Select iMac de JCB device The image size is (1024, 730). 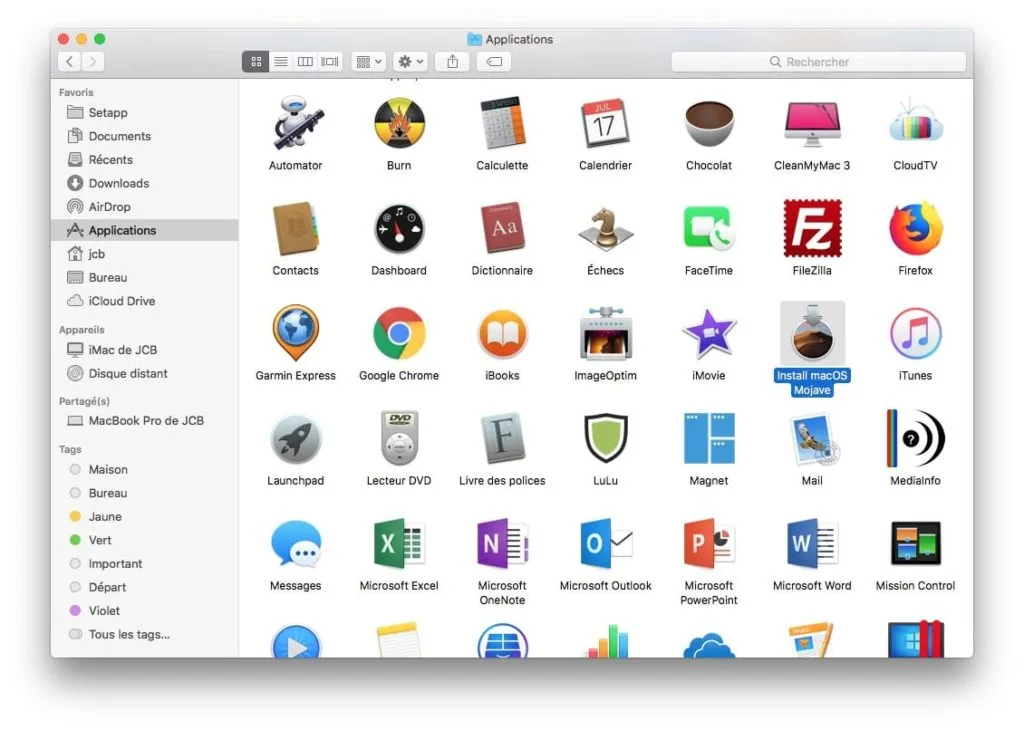pos(145,349)
